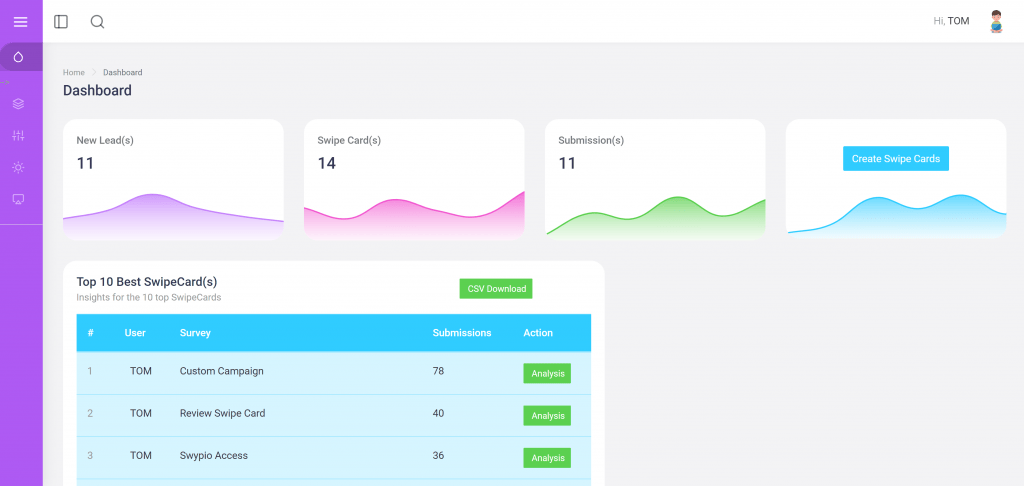Screen dimensions: 1024x486
Task: Select the sliders icon in the sidebar
Action: click(x=18, y=135)
